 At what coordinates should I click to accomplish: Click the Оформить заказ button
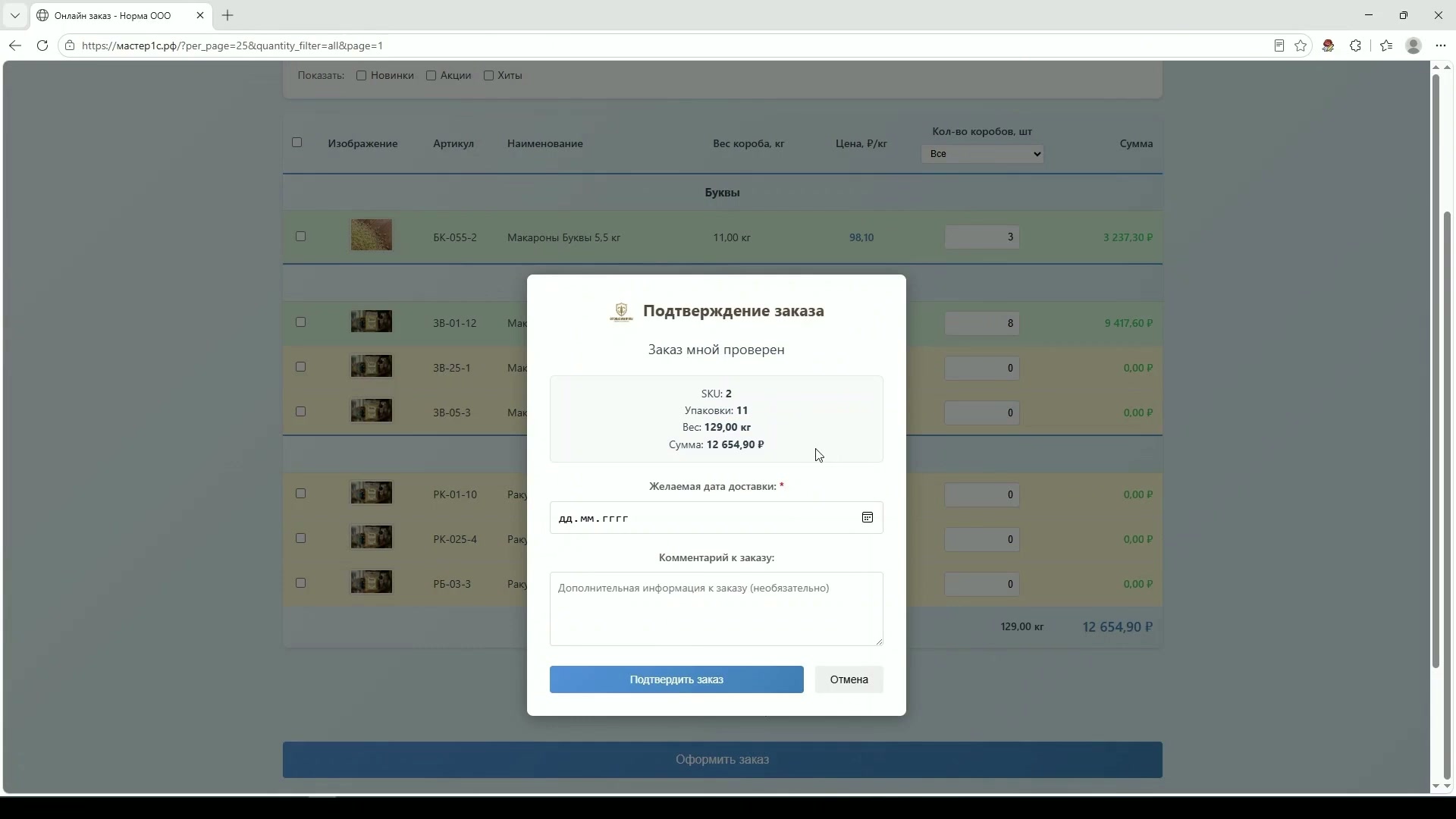coord(722,759)
